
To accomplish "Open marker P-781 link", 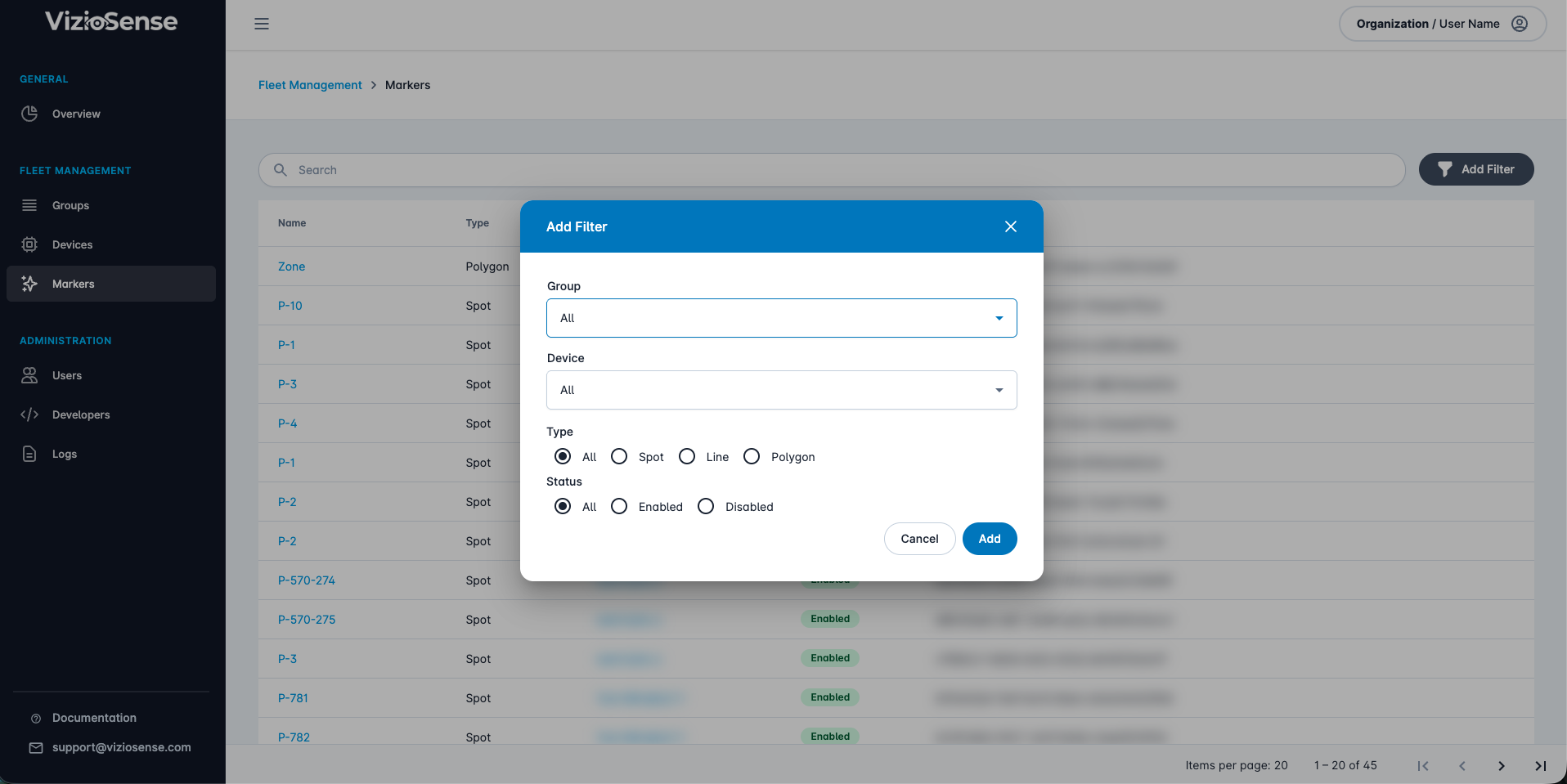I will pyautogui.click(x=293, y=698).
